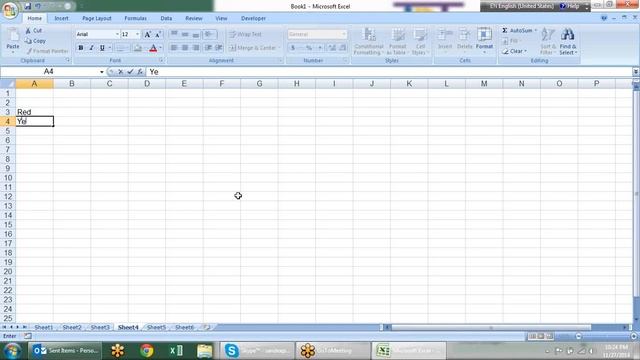Confirm entry with the formula bar checkmark

130,72
